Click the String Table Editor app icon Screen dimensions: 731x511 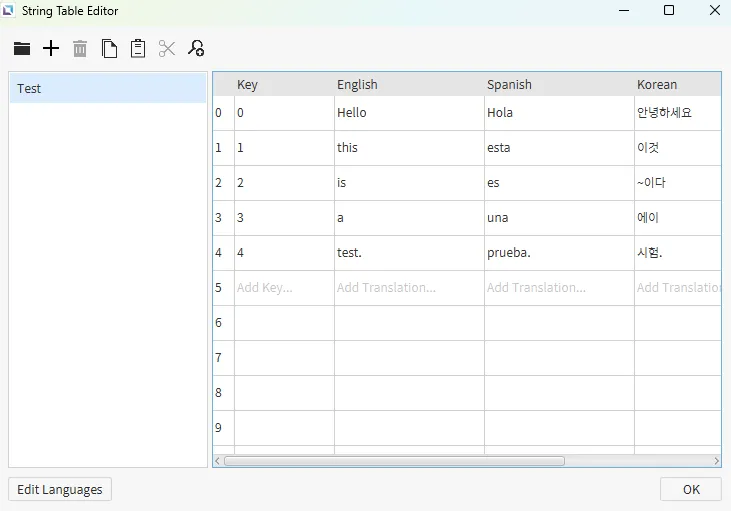click(x=10, y=11)
